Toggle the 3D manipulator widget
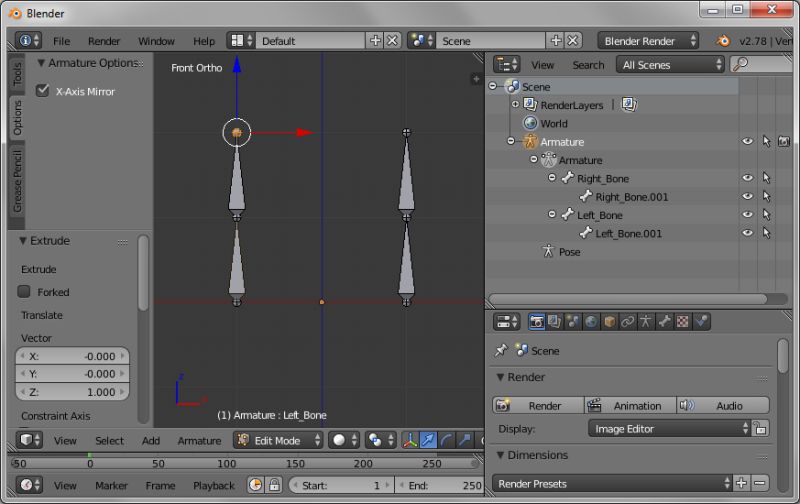 tap(410, 440)
